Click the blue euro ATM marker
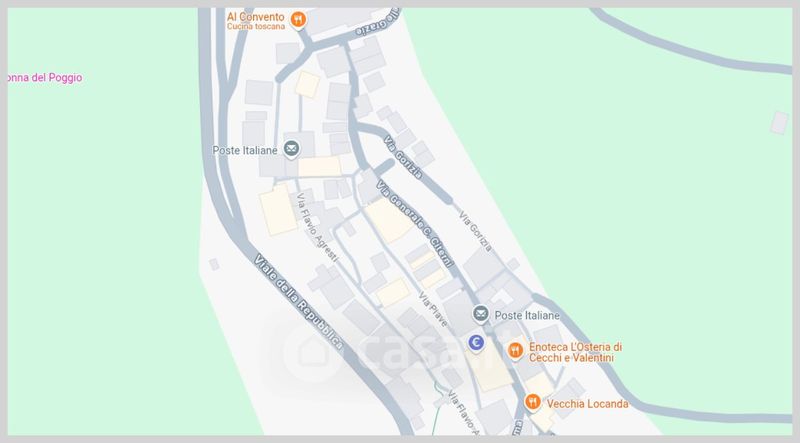Screen dimensions: 800x443 point(476,343)
